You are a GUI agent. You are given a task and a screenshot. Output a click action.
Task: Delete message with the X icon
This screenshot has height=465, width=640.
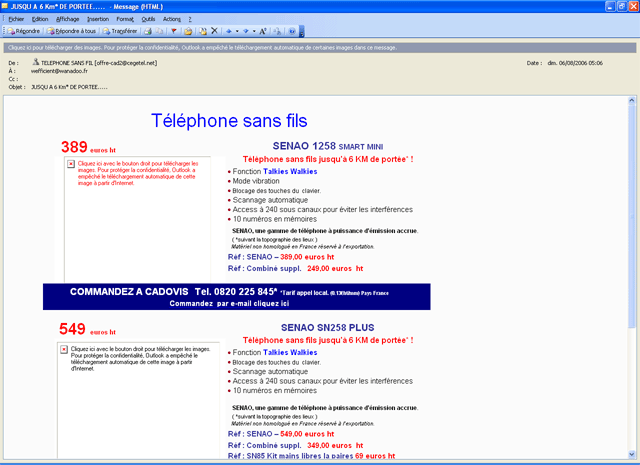[214, 31]
